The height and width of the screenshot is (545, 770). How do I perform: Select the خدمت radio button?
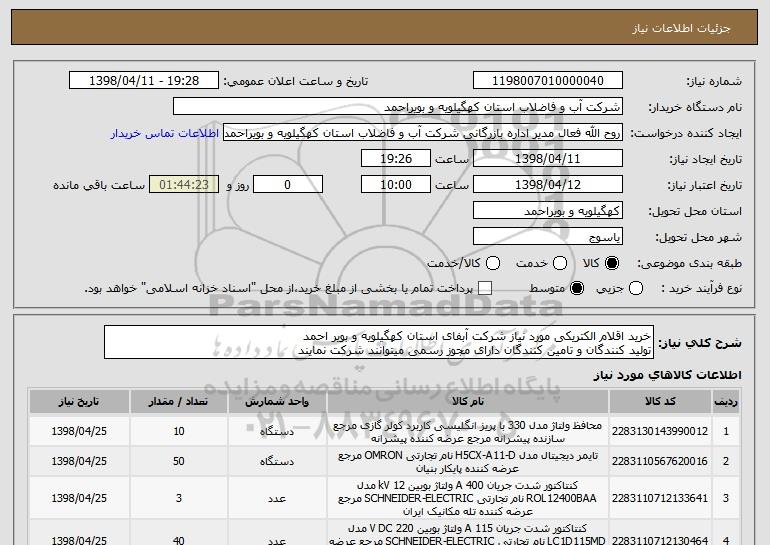click(560, 264)
